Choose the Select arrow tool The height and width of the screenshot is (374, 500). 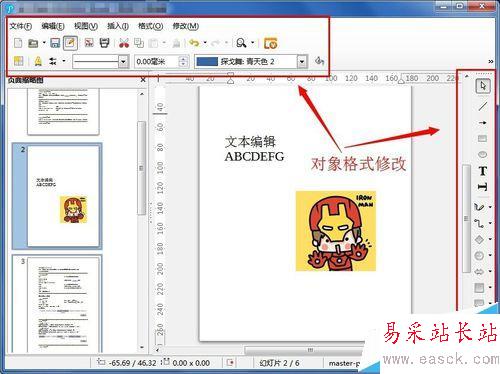483,86
